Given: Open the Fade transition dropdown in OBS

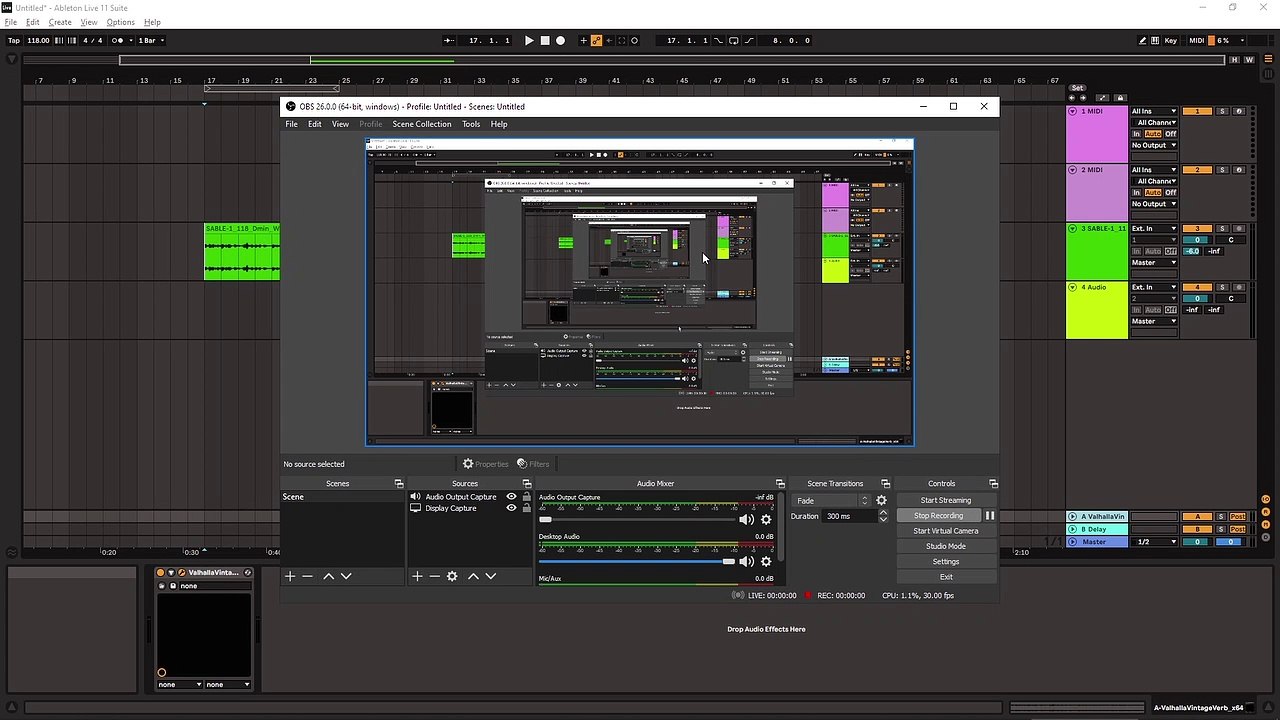Looking at the screenshot, I should coord(832,500).
